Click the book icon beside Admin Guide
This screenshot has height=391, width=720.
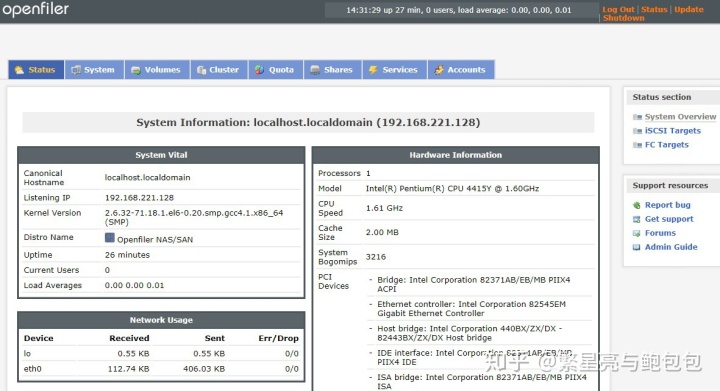coord(636,247)
